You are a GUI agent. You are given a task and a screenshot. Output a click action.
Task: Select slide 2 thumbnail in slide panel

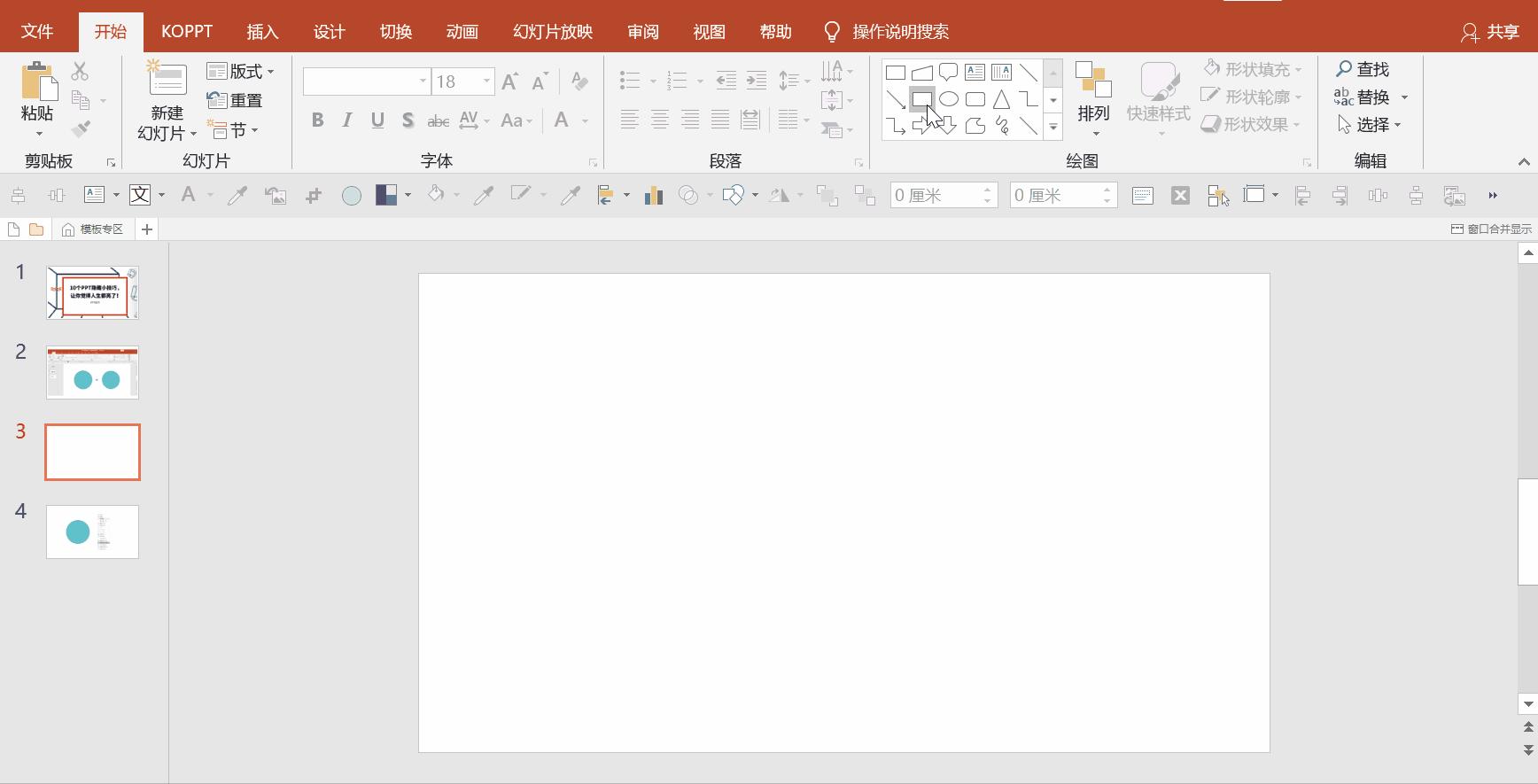pyautogui.click(x=93, y=373)
